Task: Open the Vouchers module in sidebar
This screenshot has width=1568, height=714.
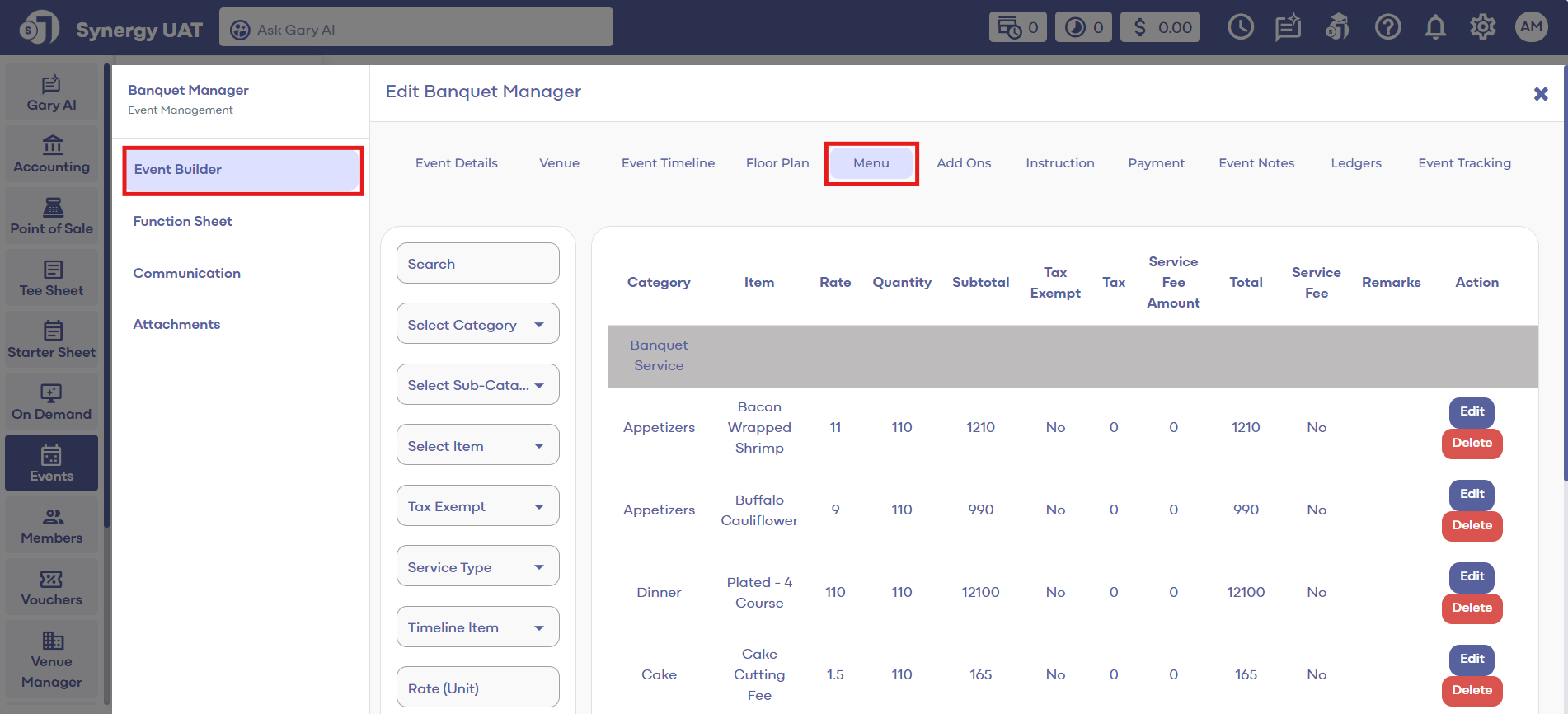Action: (51, 588)
